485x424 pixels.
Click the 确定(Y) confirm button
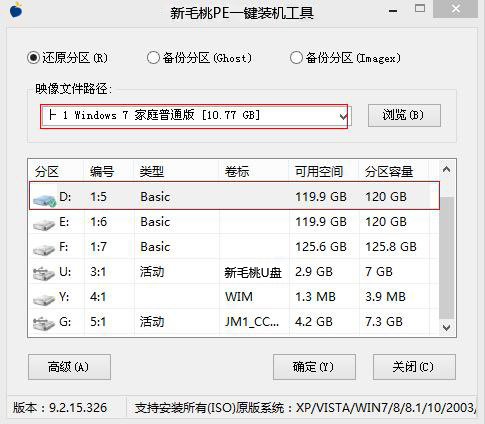(314, 367)
